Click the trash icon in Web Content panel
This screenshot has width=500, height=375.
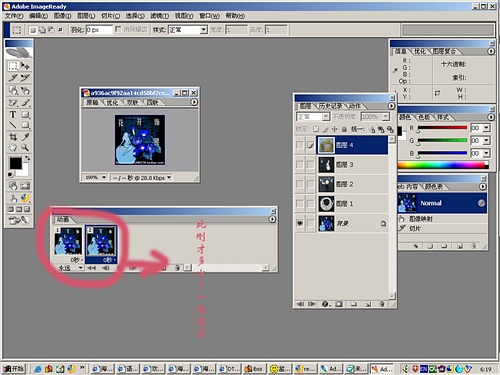point(473,246)
